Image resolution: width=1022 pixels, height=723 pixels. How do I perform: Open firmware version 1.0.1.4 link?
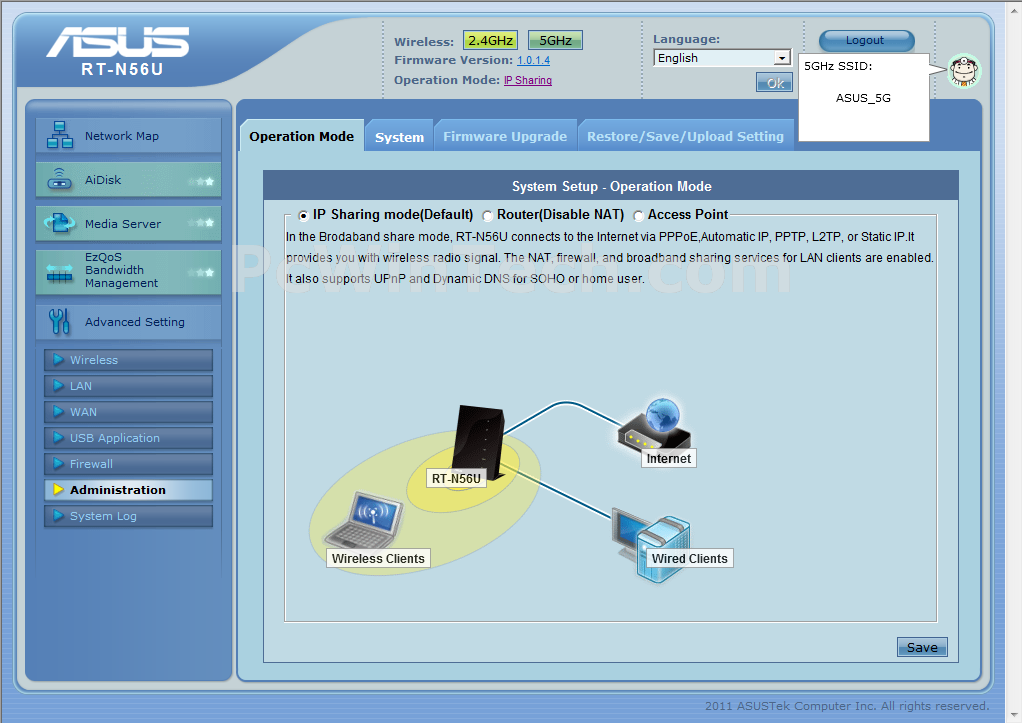click(533, 61)
